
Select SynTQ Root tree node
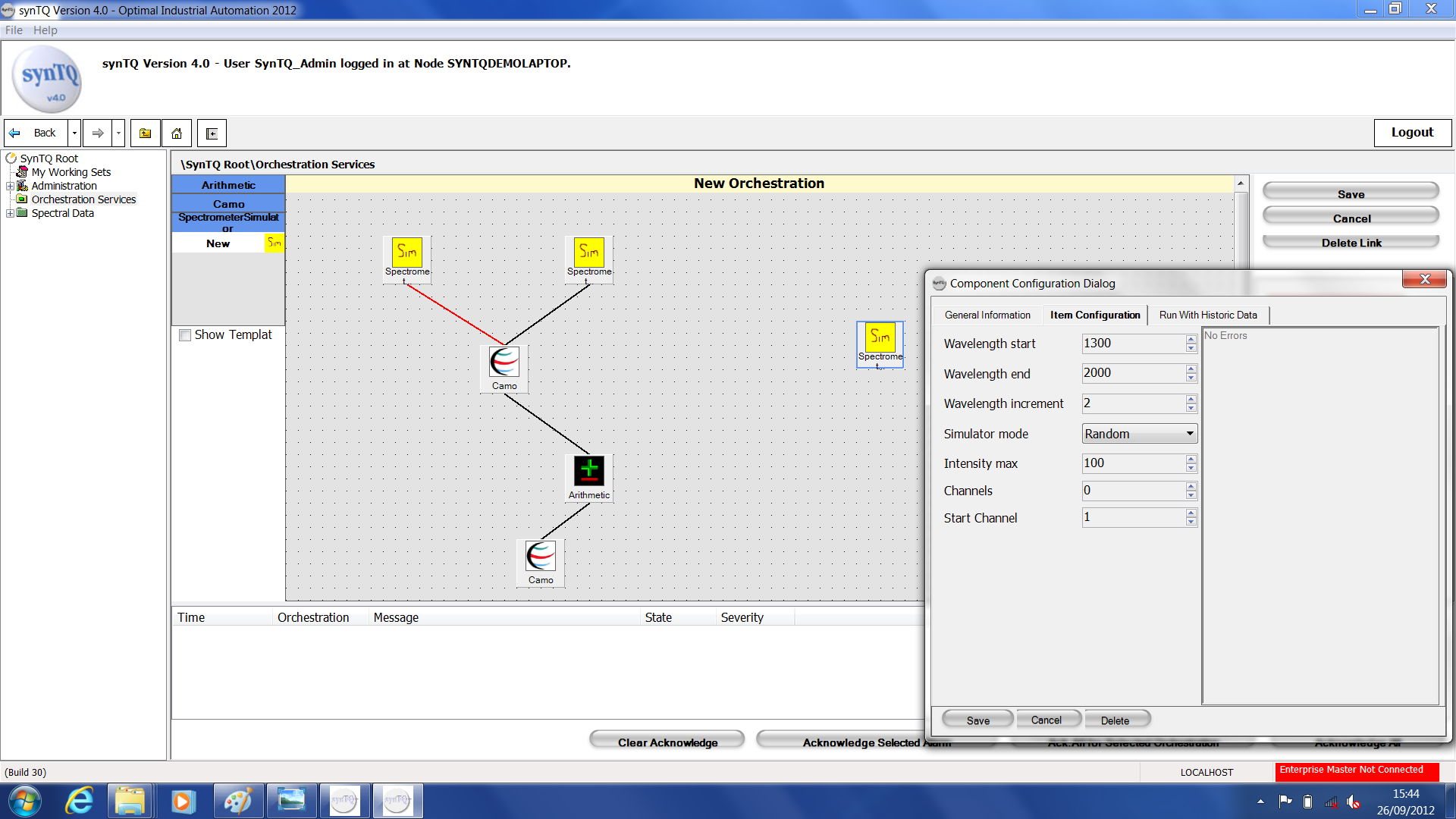(49, 158)
